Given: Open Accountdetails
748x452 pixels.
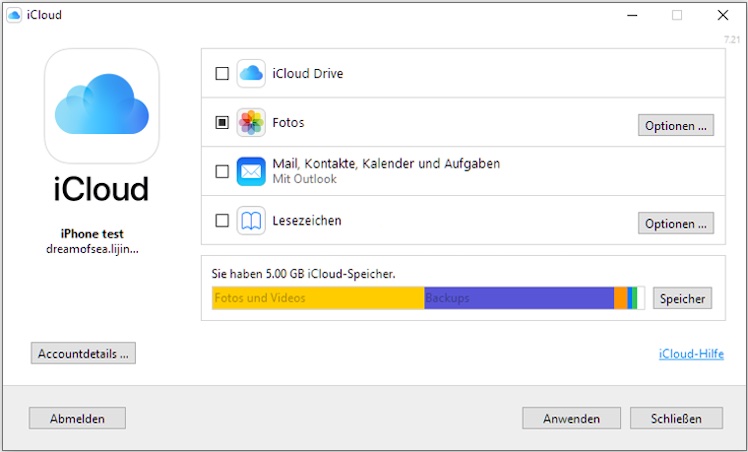Looking at the screenshot, I should (x=83, y=353).
